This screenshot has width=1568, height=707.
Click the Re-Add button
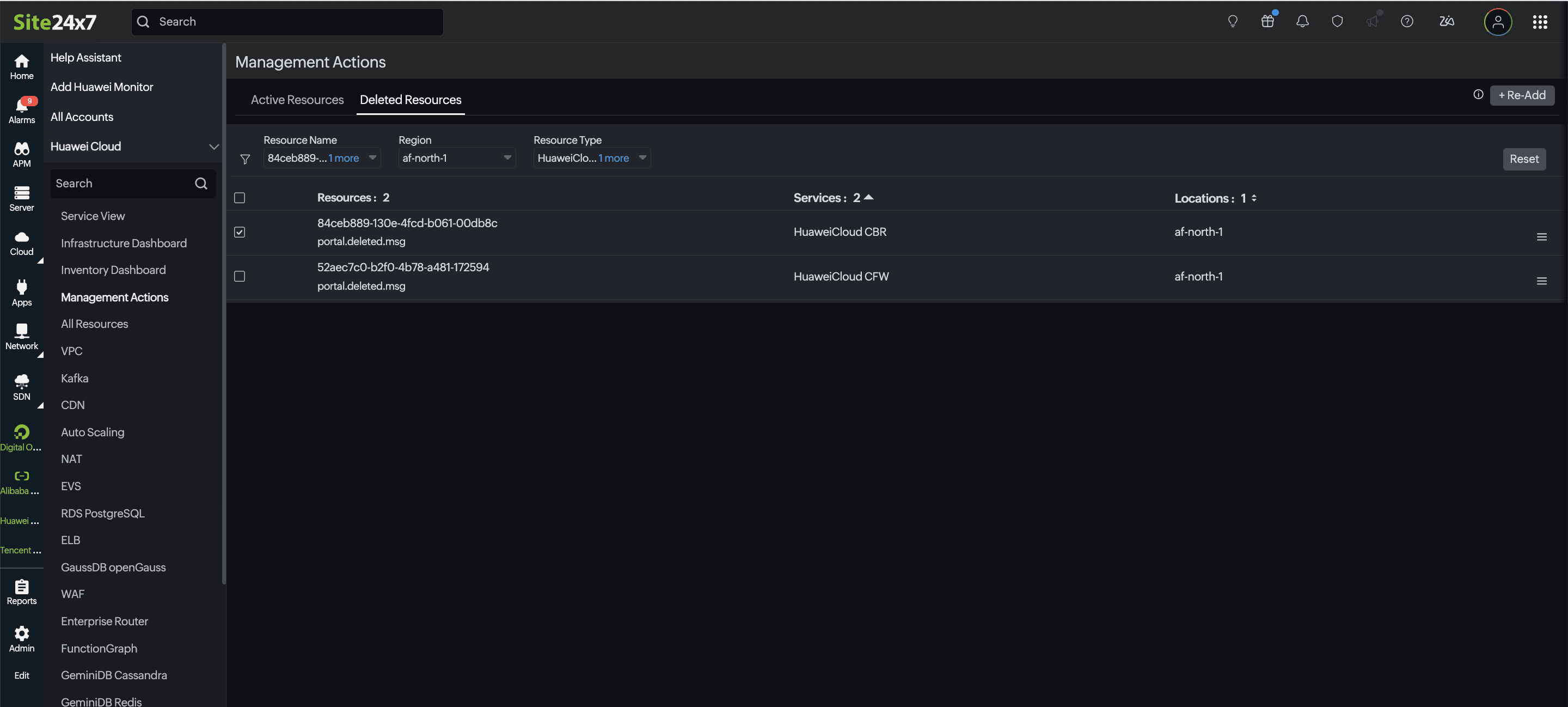[x=1521, y=96]
